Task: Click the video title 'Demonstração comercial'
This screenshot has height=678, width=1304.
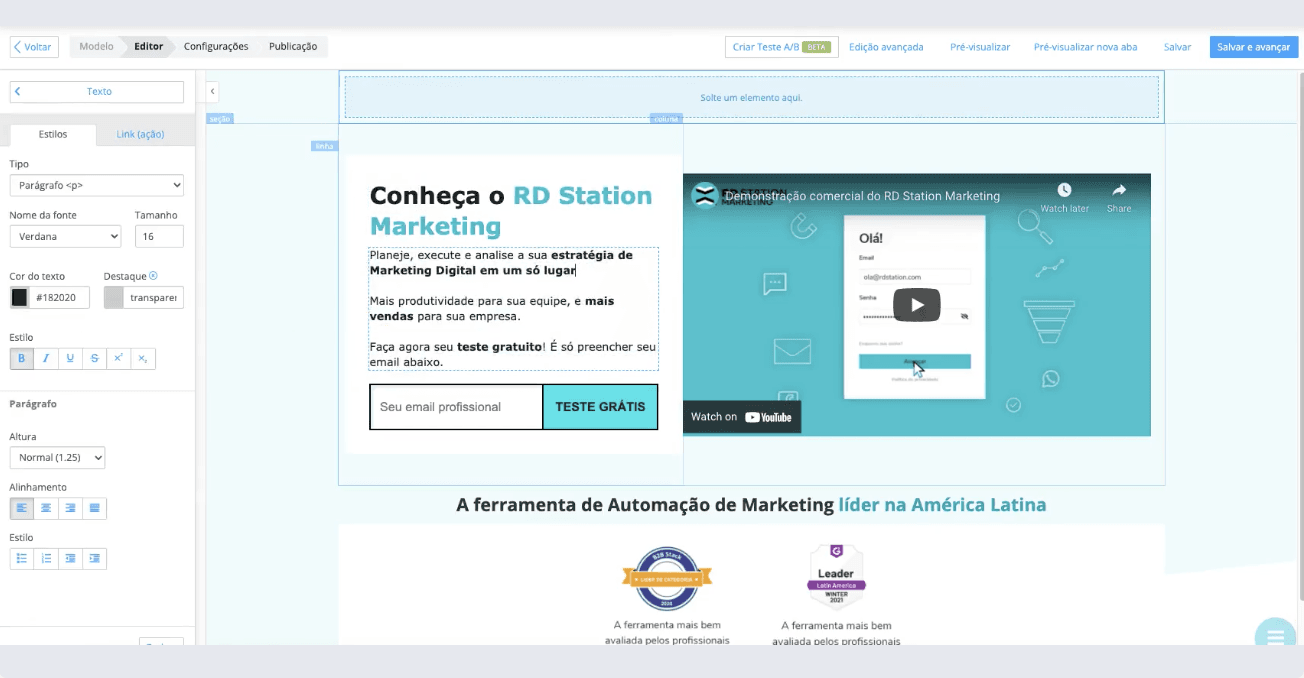Action: click(862, 196)
